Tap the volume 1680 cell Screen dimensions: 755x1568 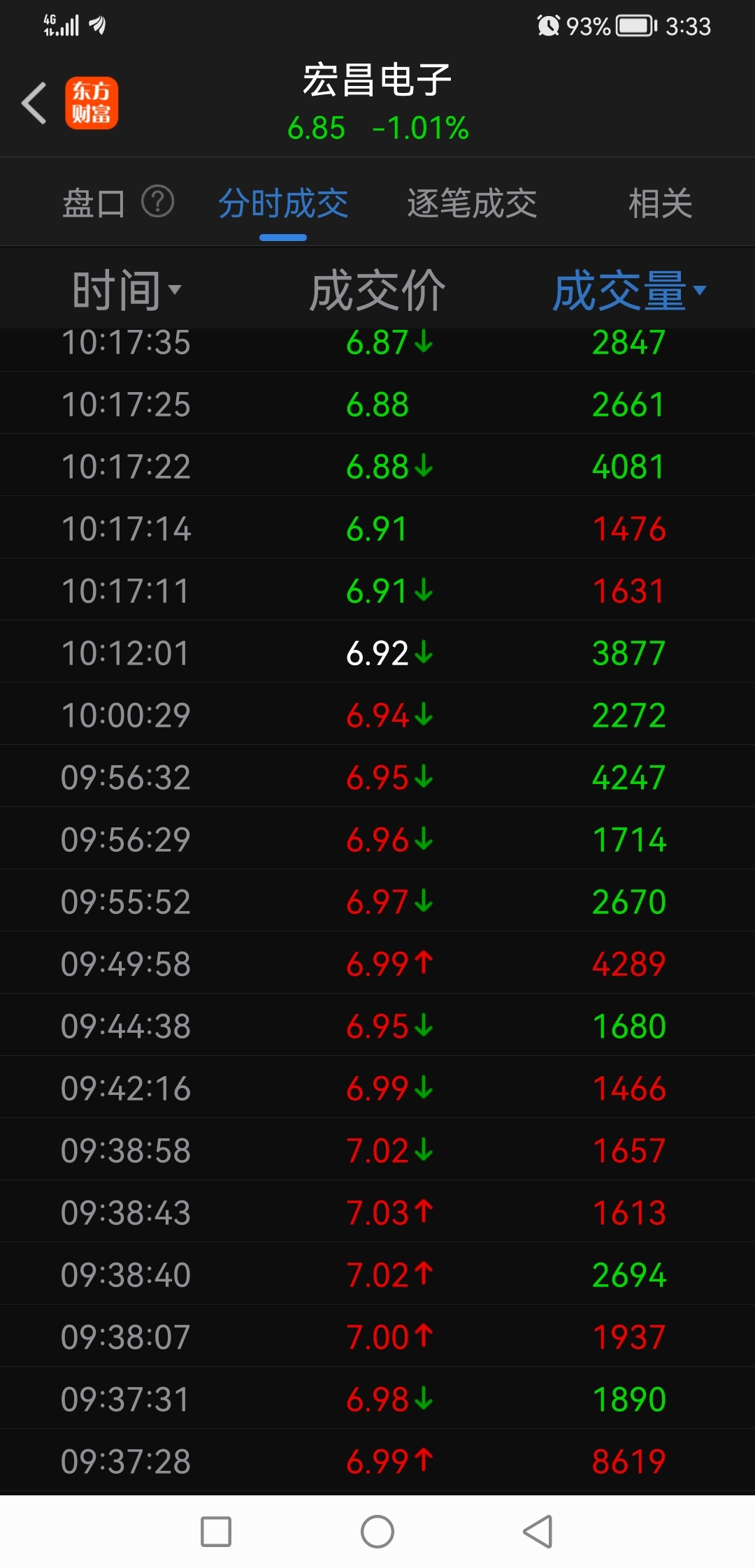pos(629,1026)
